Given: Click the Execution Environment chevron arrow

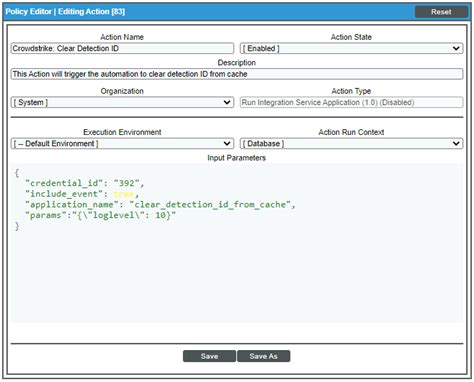Looking at the screenshot, I should tap(227, 144).
